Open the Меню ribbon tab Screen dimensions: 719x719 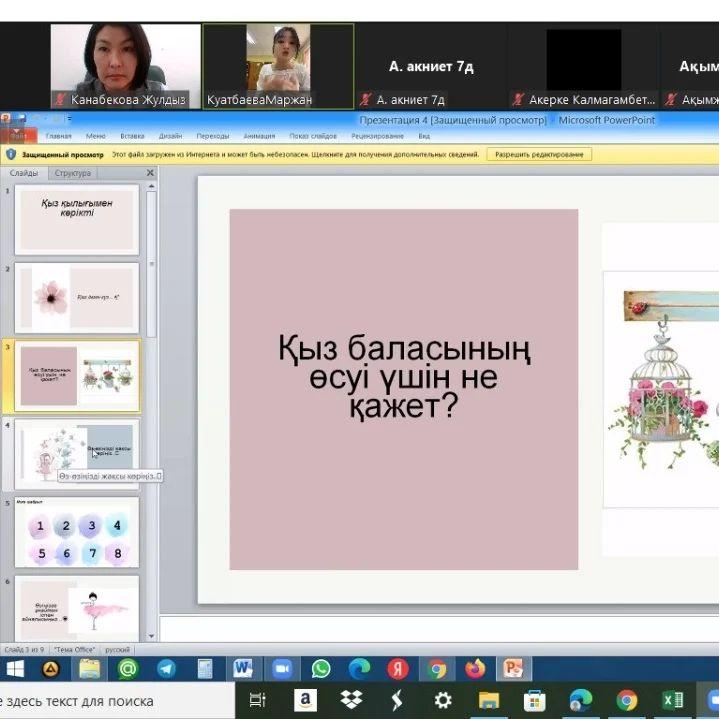click(95, 136)
